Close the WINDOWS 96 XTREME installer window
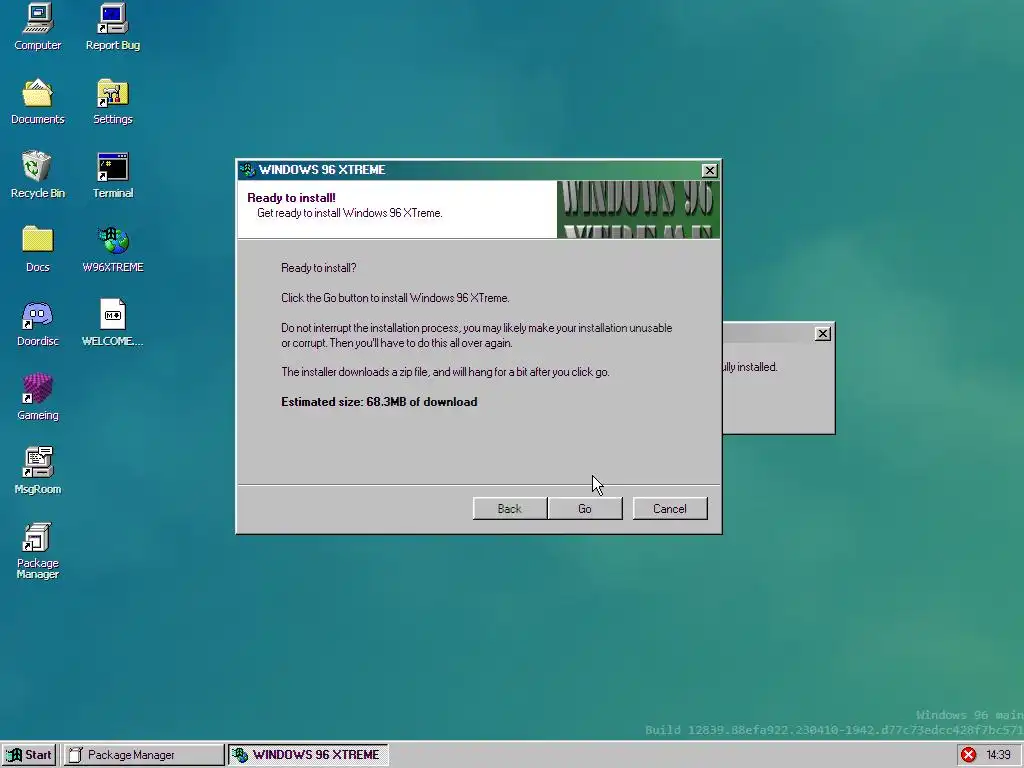This screenshot has height=768, width=1024. pos(709,170)
